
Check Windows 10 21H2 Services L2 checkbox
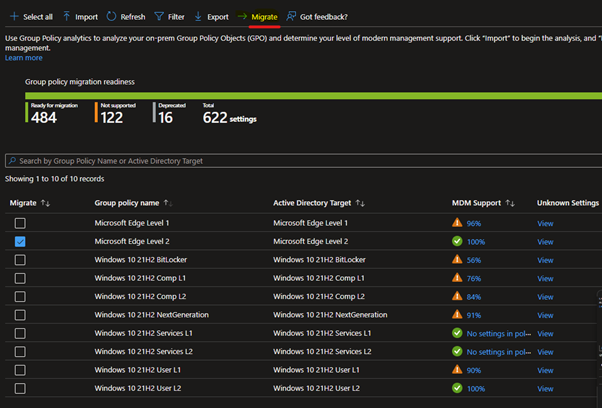pyautogui.click(x=20, y=352)
